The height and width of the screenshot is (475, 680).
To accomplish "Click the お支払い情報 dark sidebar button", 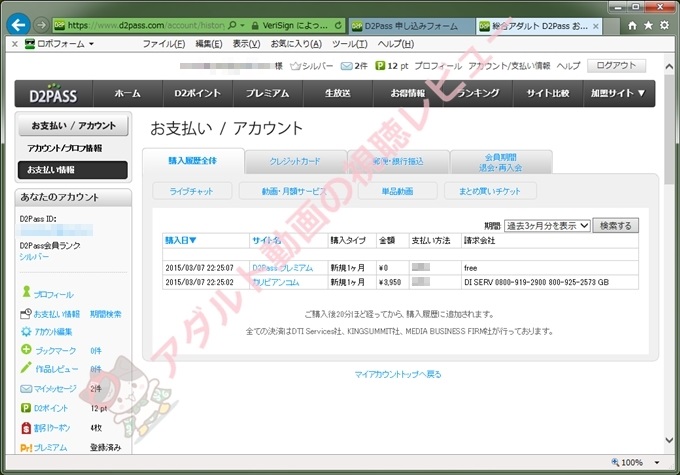I will point(72,170).
